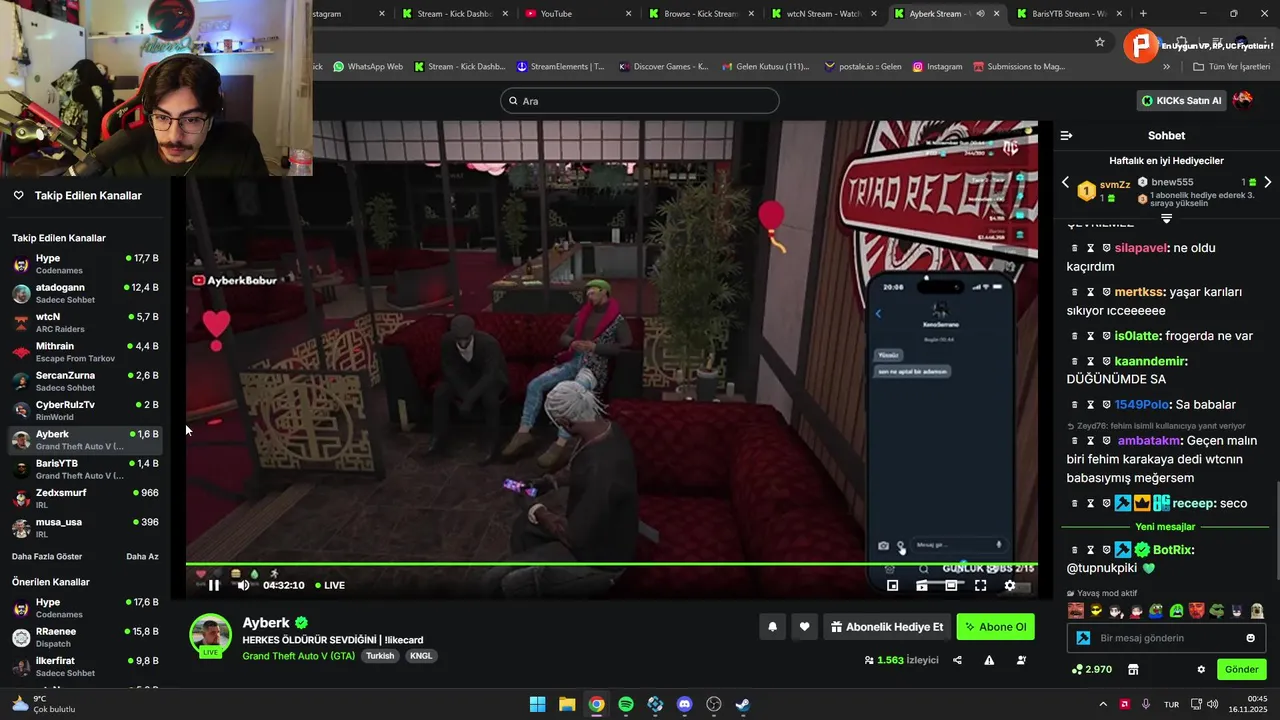
Task: Open Discord from taskbar
Action: [x=684, y=704]
